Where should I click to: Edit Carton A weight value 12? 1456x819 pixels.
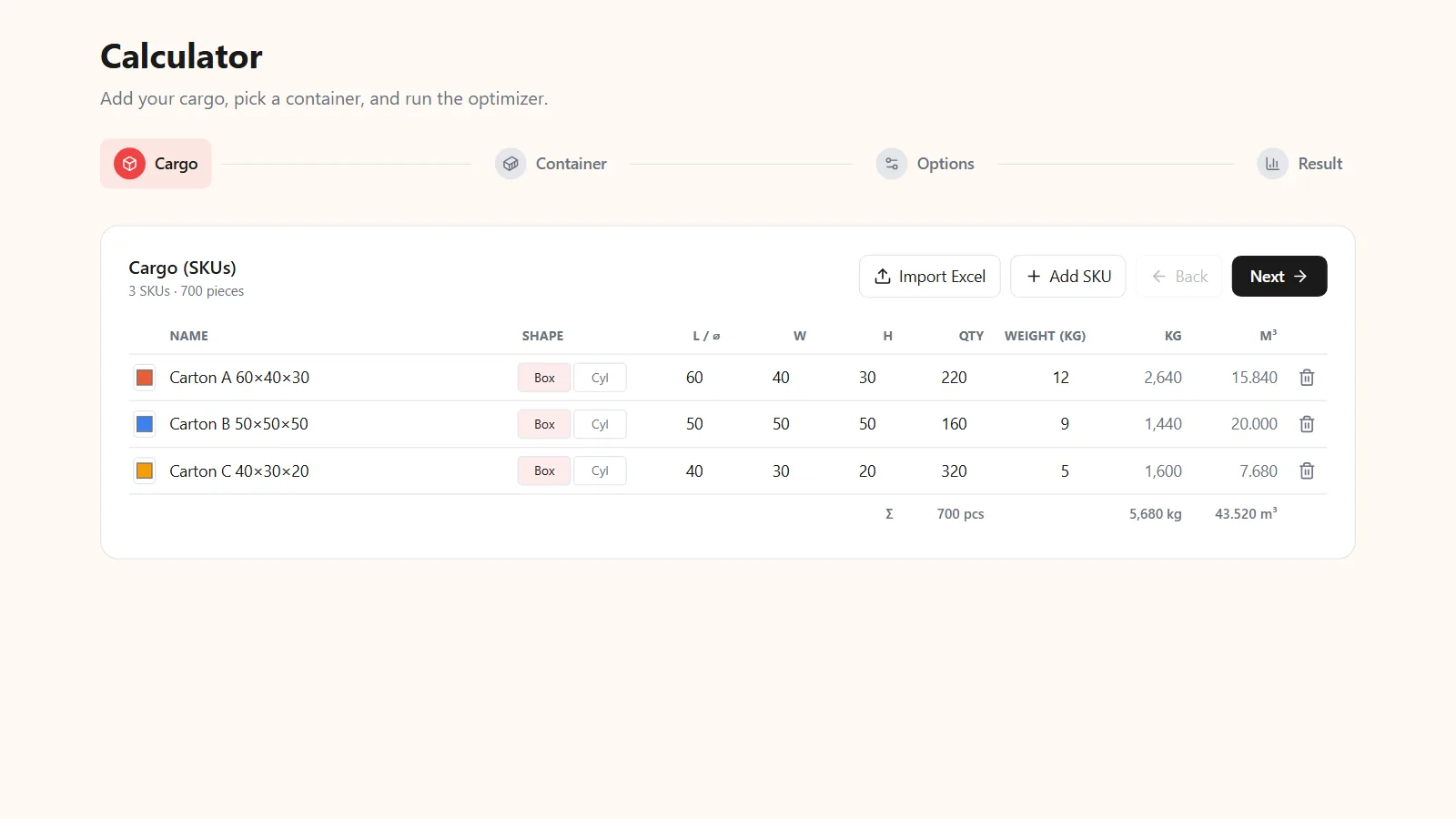point(1060,378)
